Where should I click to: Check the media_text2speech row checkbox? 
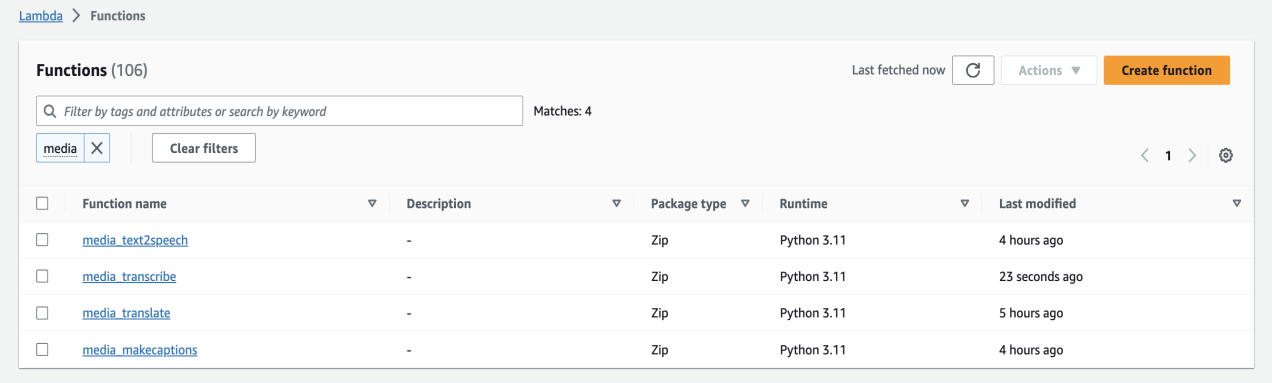[42, 240]
